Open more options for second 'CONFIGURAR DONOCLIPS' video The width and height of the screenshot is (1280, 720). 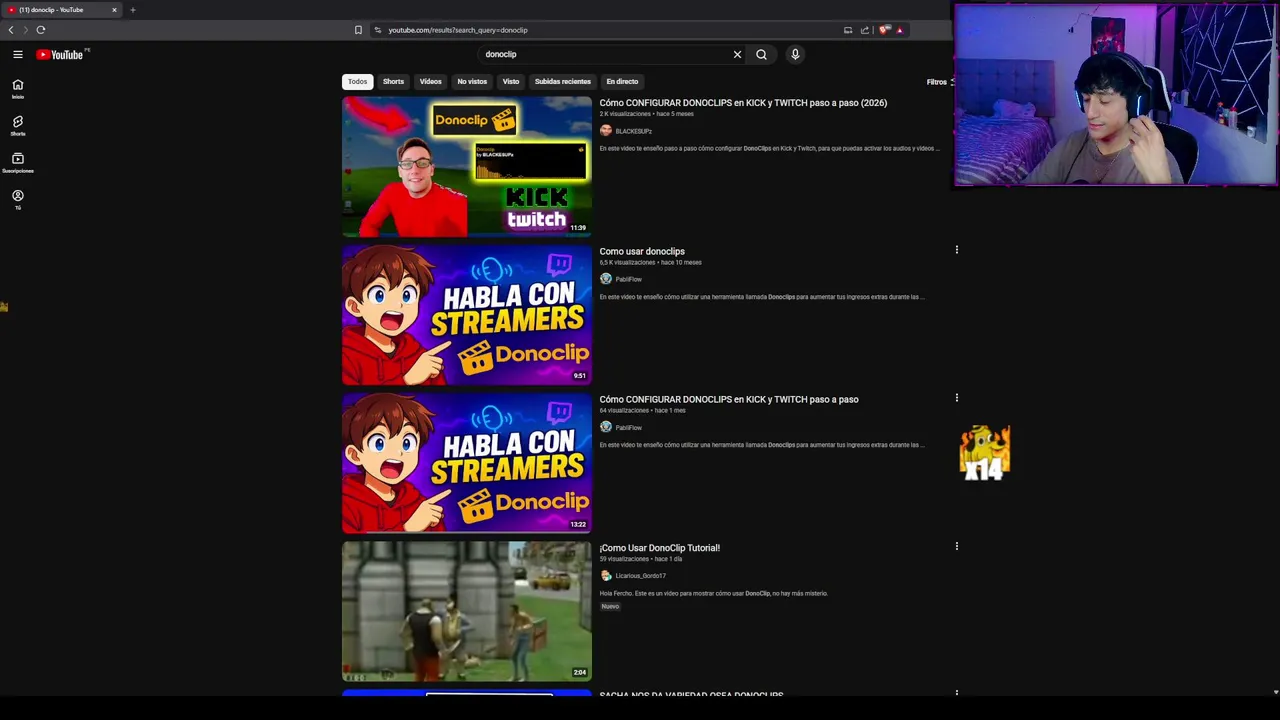pyautogui.click(x=957, y=398)
